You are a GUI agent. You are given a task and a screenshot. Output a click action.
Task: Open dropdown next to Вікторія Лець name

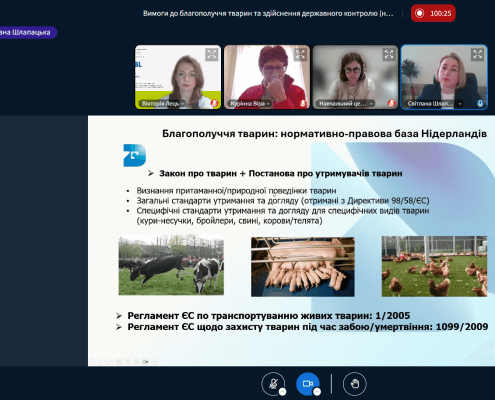pos(183,104)
